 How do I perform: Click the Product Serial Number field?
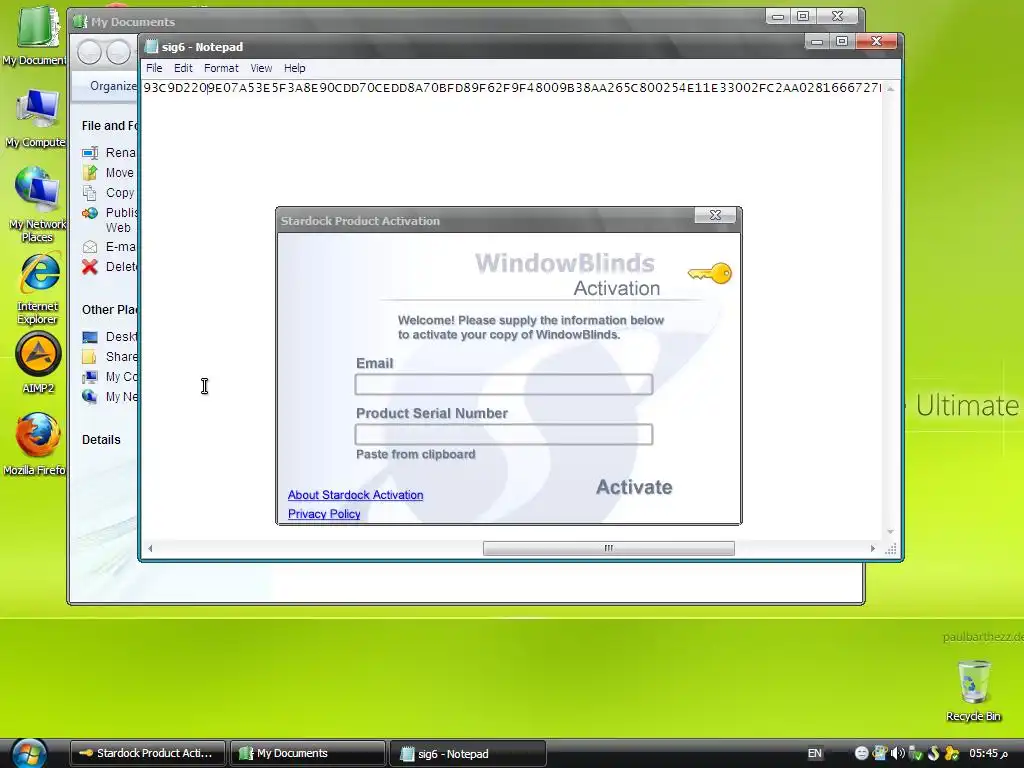pyautogui.click(x=504, y=434)
